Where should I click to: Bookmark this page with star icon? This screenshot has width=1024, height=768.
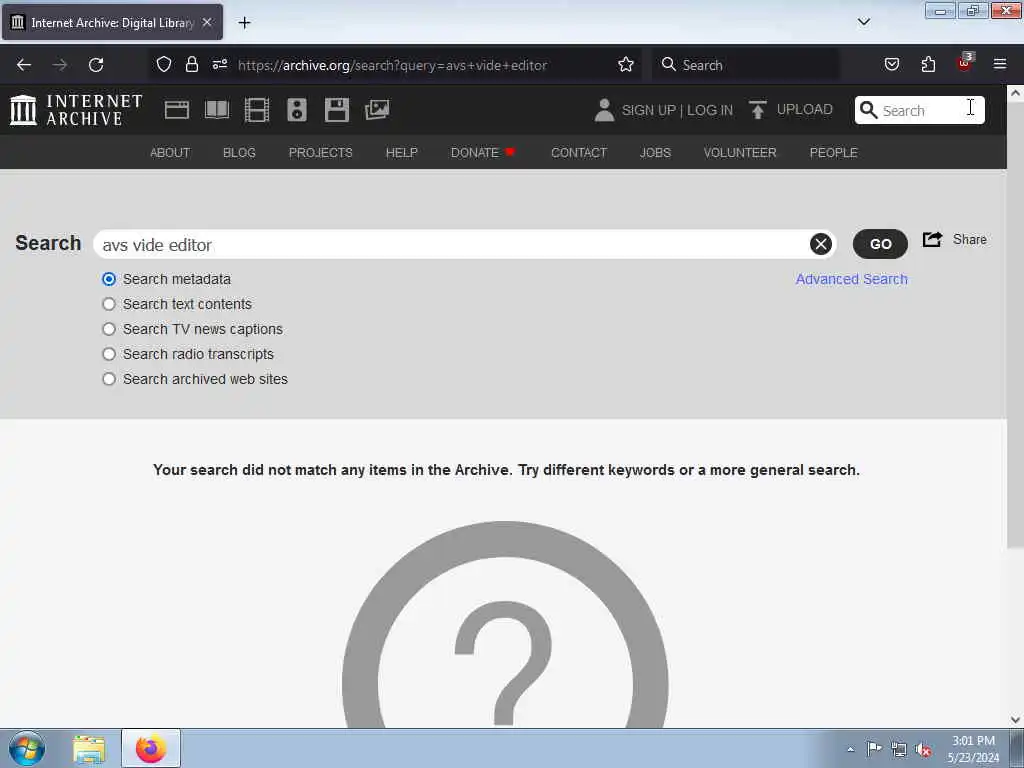pyautogui.click(x=626, y=64)
